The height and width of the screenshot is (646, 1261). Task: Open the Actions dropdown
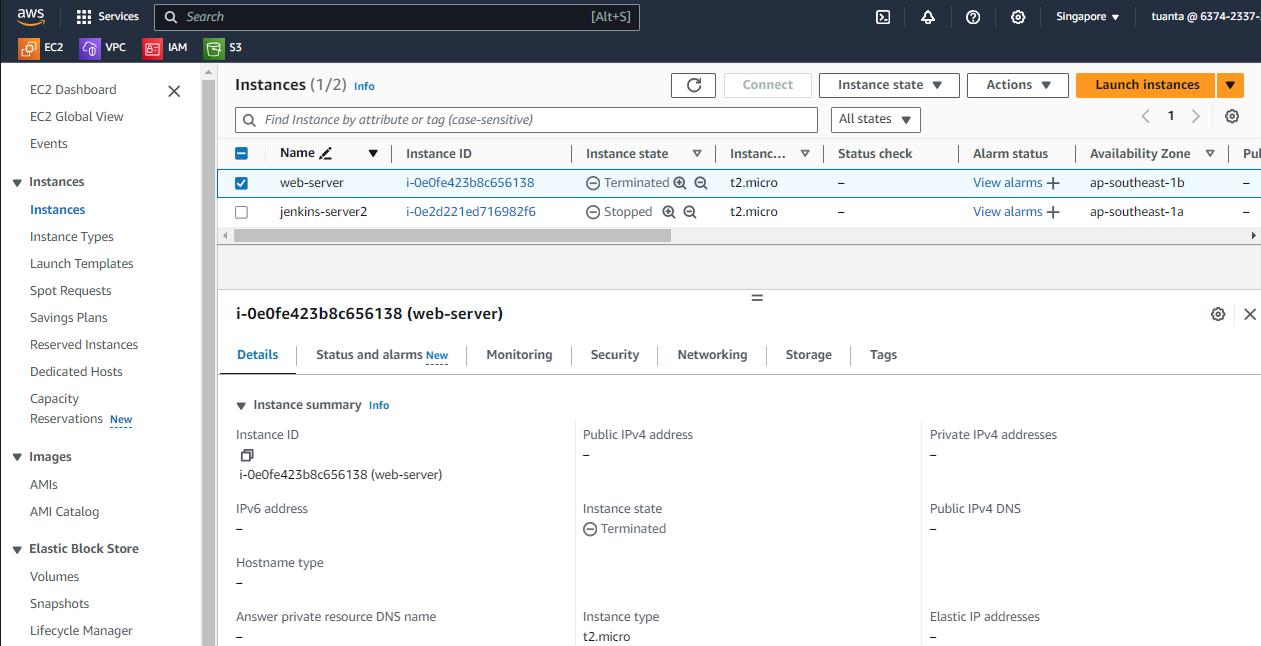pyautogui.click(x=1018, y=85)
